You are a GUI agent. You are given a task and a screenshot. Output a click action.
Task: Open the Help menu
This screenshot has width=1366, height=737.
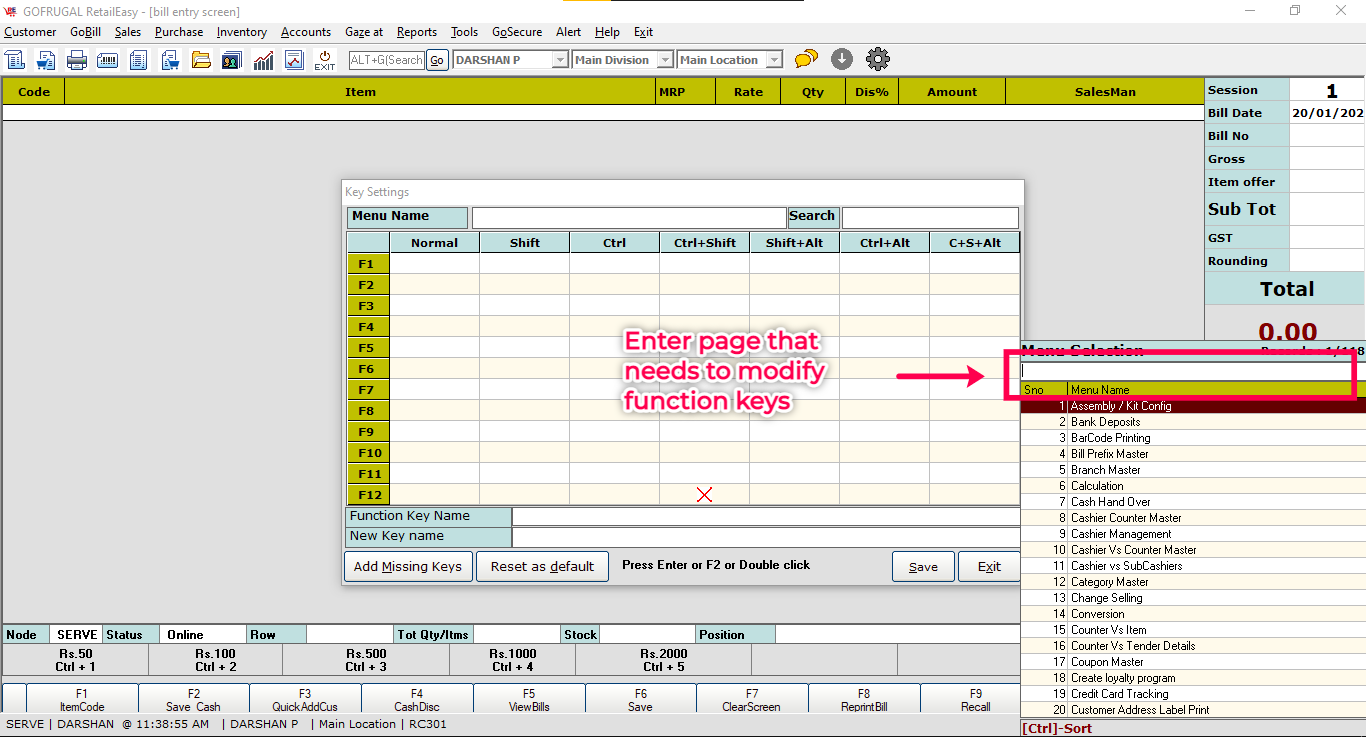pos(607,32)
